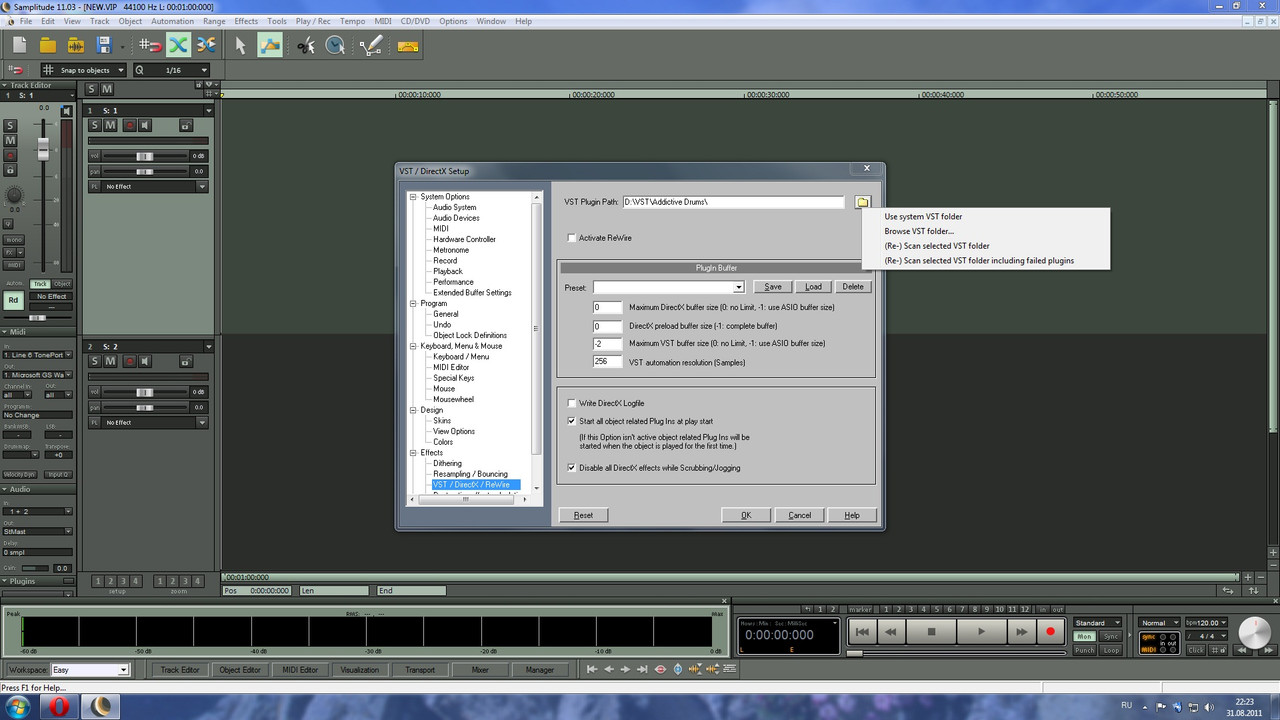Toggle the lock icon on track S: 1
1280x720 pixels.
point(185,125)
